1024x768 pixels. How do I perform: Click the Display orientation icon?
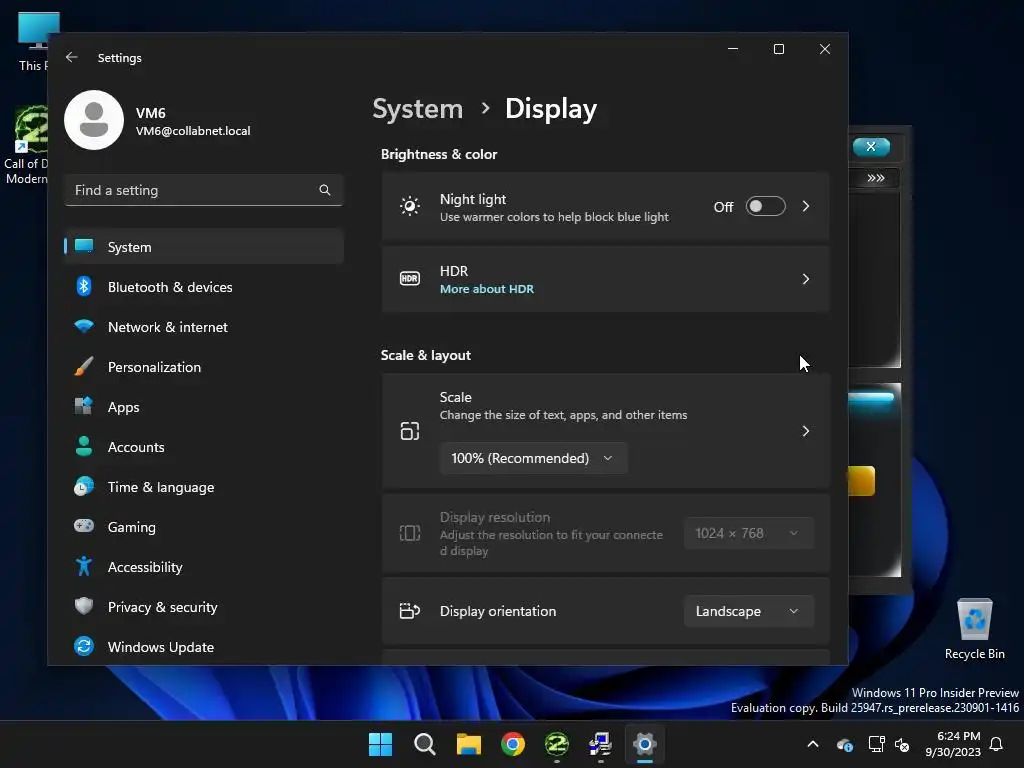tap(409, 611)
